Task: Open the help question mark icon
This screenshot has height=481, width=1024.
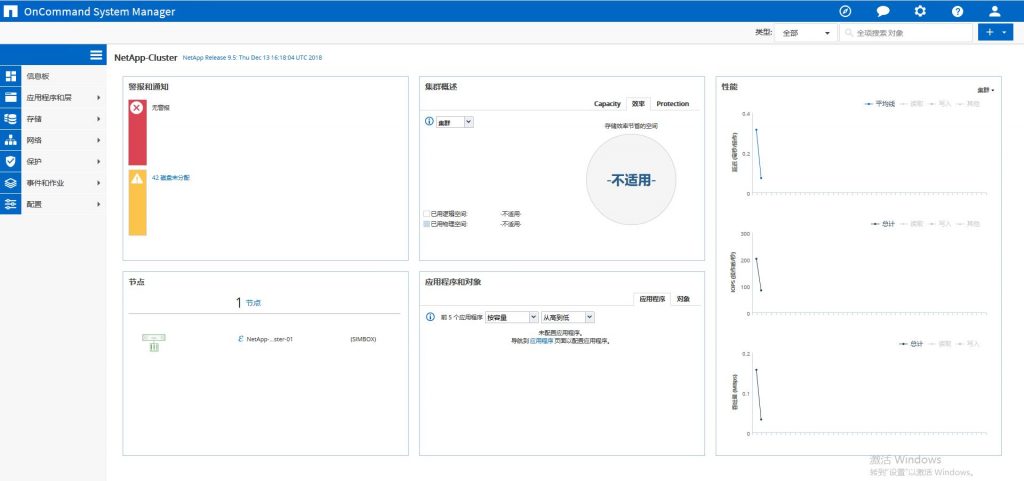Action: pos(957,11)
